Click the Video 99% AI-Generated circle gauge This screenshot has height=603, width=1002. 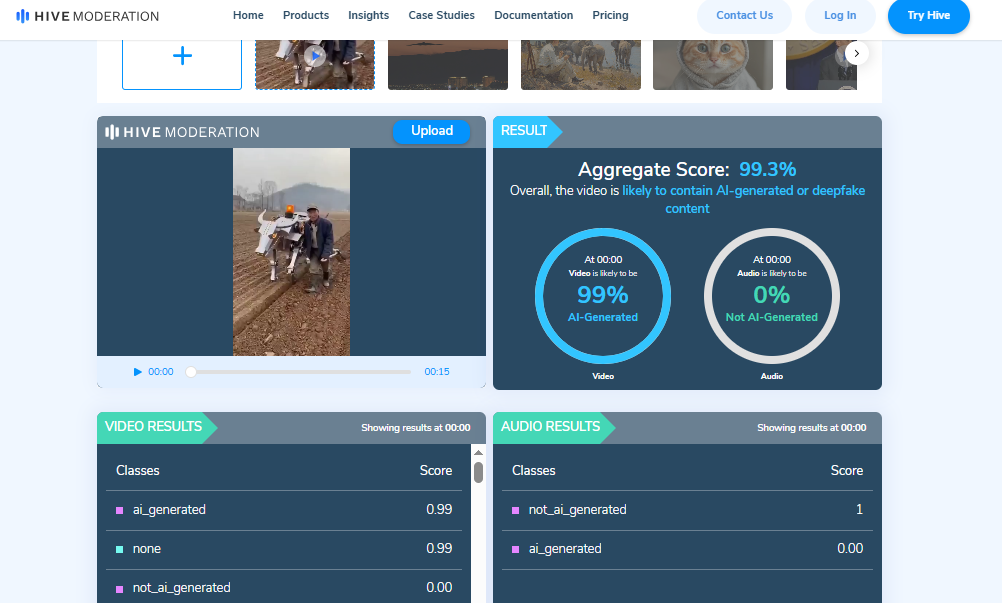point(602,295)
